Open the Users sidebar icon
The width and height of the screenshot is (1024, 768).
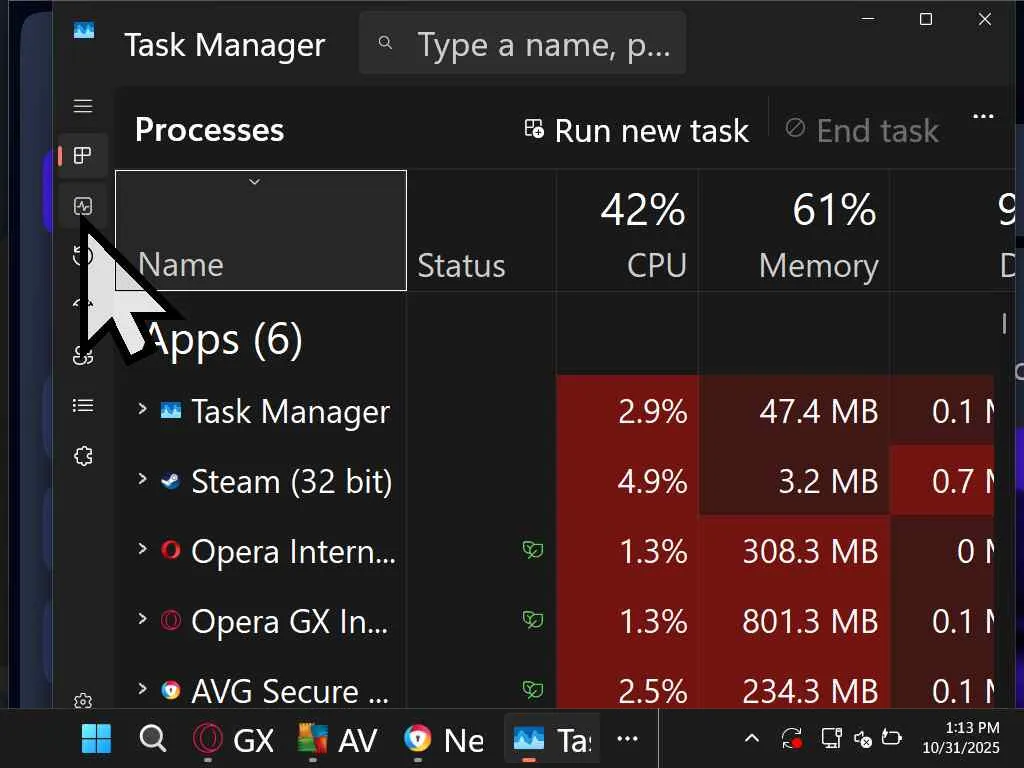tap(83, 356)
